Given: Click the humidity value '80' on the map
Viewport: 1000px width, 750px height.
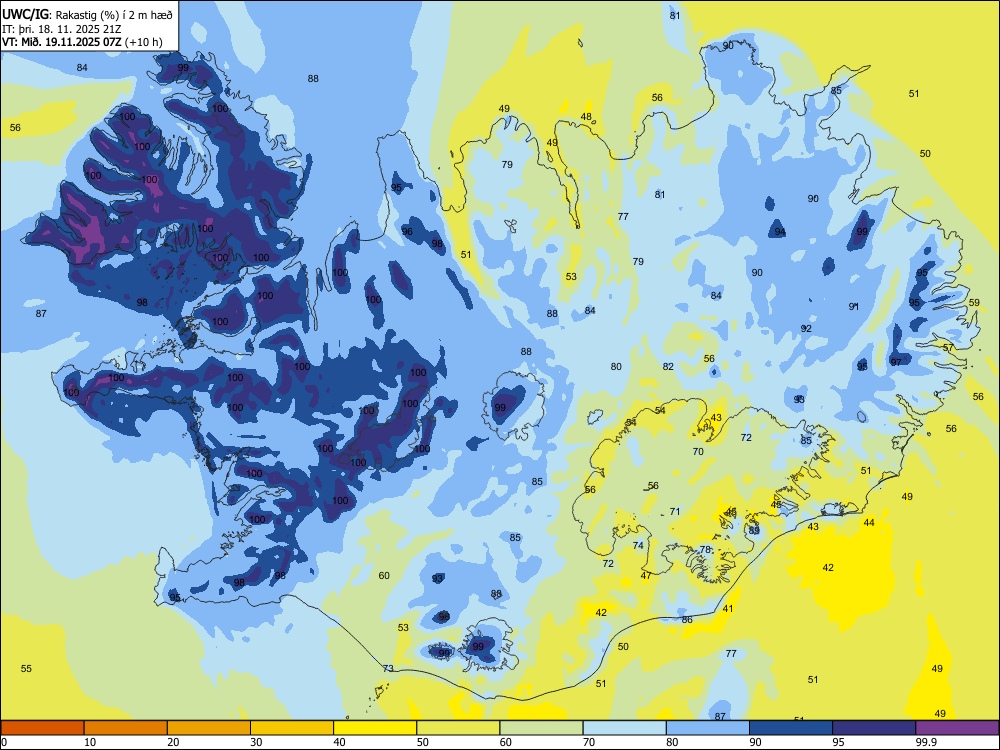Looking at the screenshot, I should pyautogui.click(x=616, y=367).
